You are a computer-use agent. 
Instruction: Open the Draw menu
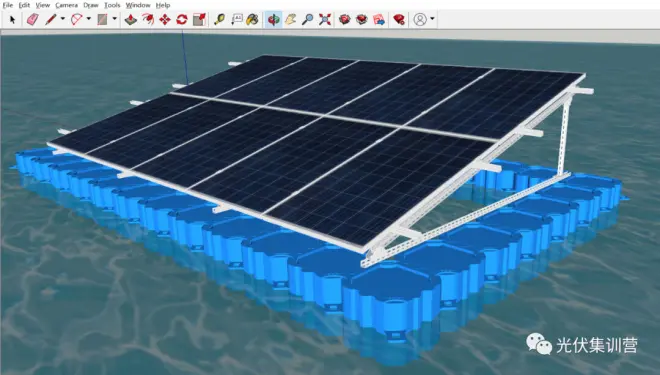pos(90,5)
